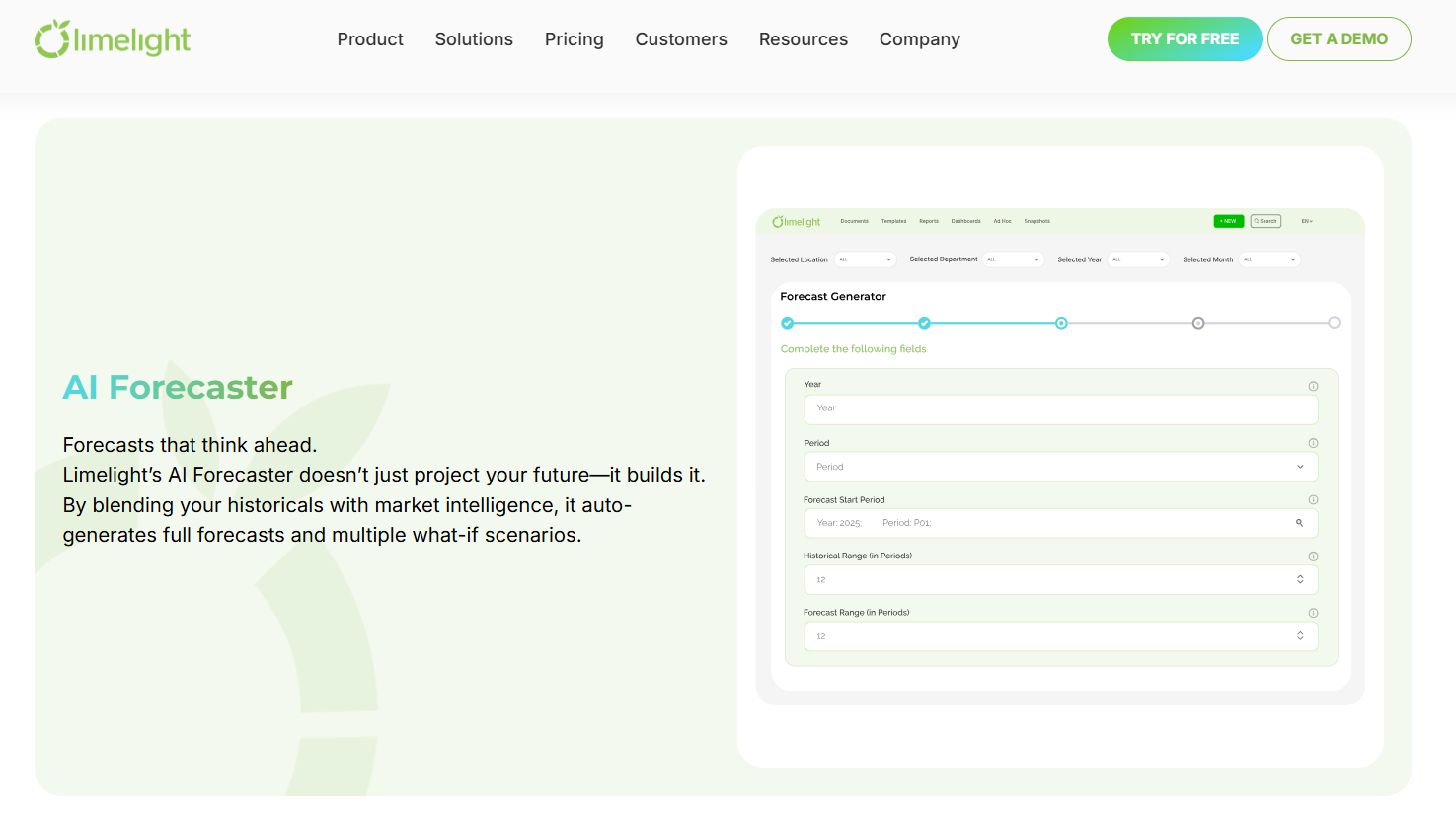Click the 'Forecast Generator' title
The height and width of the screenshot is (815, 1456).
[x=833, y=296]
